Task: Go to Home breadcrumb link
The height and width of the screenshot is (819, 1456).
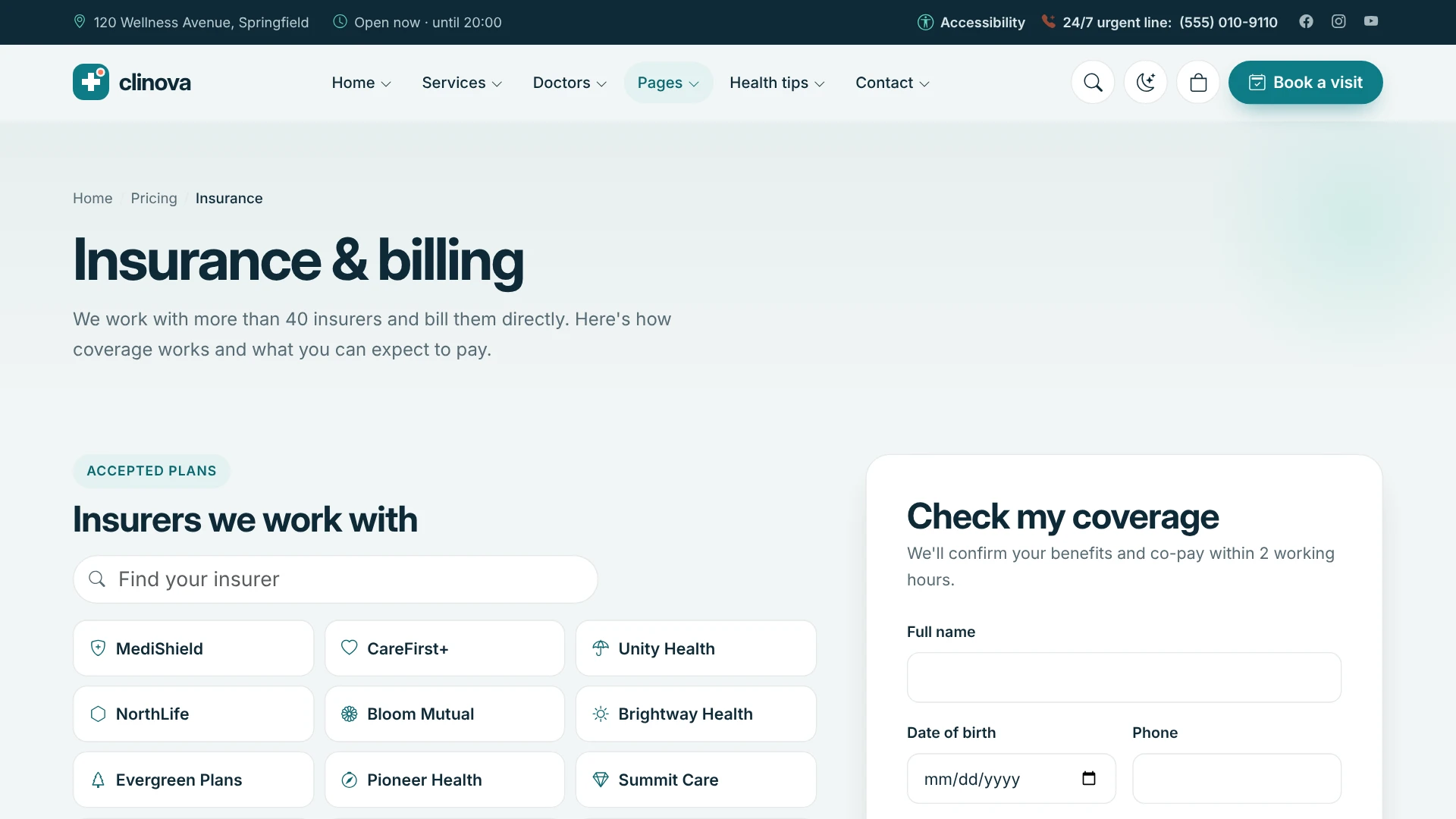Action: point(93,198)
